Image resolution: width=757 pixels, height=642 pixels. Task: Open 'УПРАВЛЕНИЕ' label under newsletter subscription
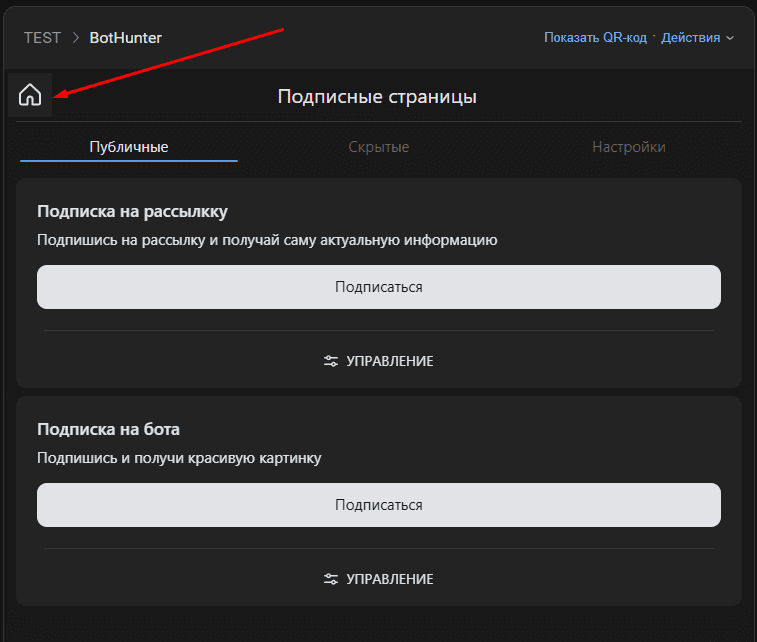[389, 361]
